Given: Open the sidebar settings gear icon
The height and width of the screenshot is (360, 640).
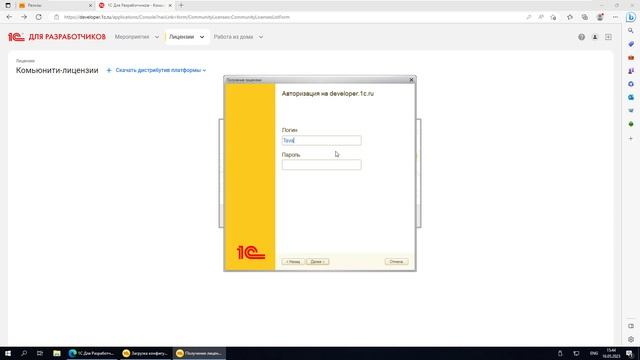Looking at the screenshot, I should pyautogui.click(x=631, y=339).
